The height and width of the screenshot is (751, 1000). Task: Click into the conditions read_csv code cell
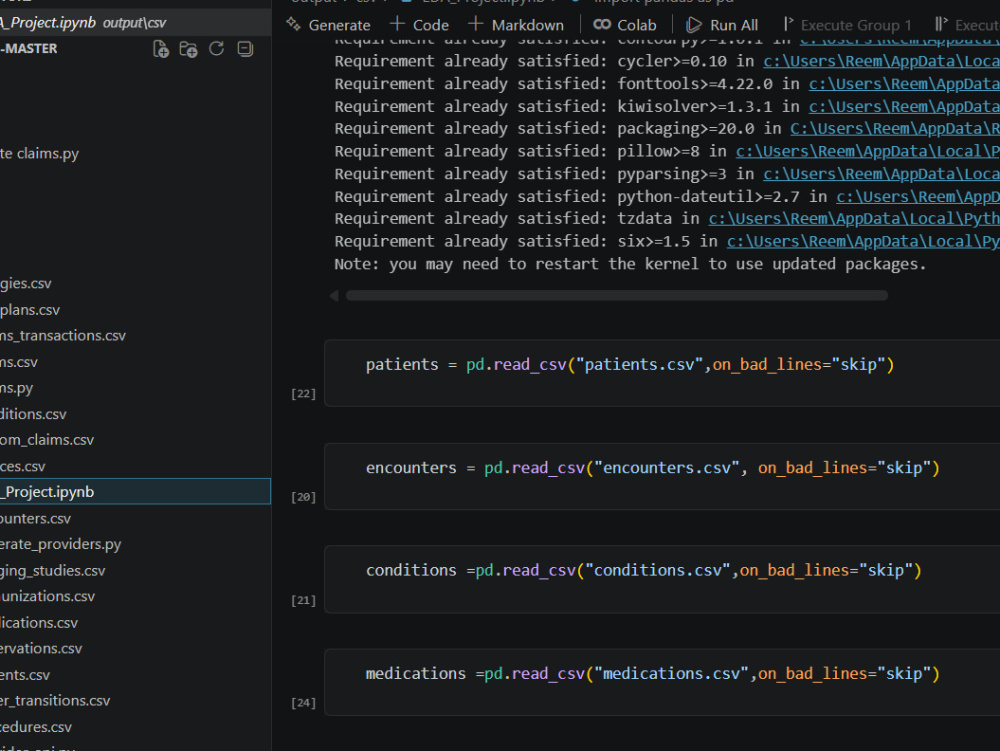coord(662,579)
